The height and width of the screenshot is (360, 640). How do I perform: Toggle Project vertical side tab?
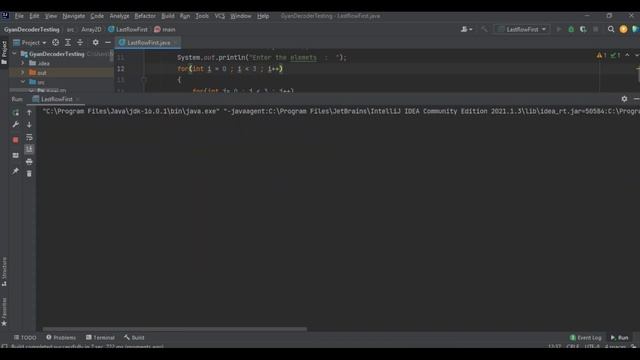pyautogui.click(x=4, y=53)
